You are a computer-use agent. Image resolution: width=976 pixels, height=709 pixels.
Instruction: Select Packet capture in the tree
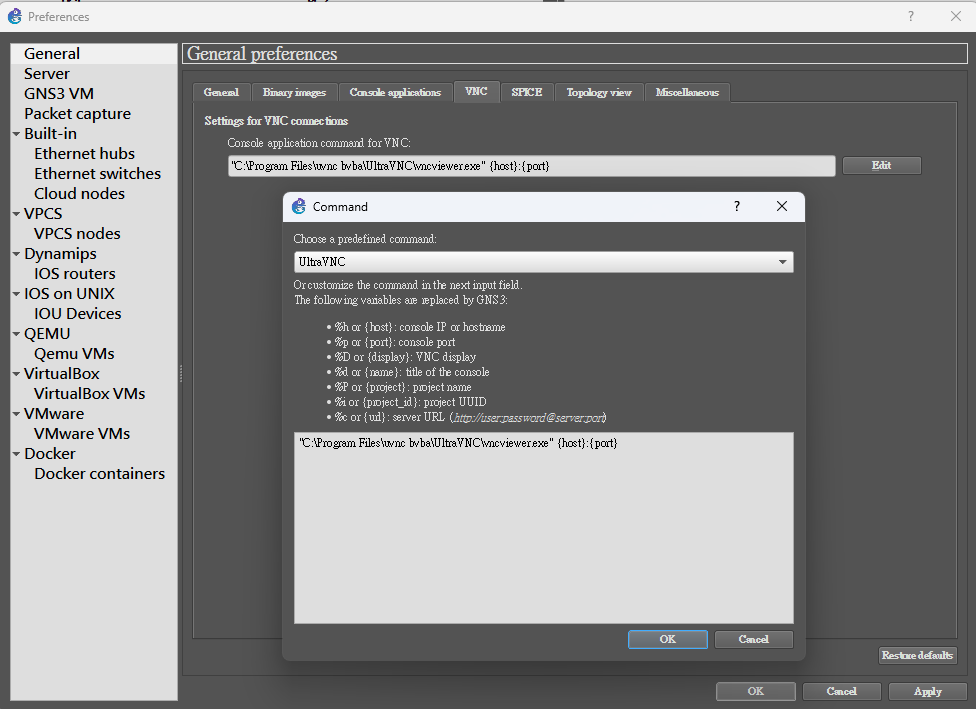[77, 113]
